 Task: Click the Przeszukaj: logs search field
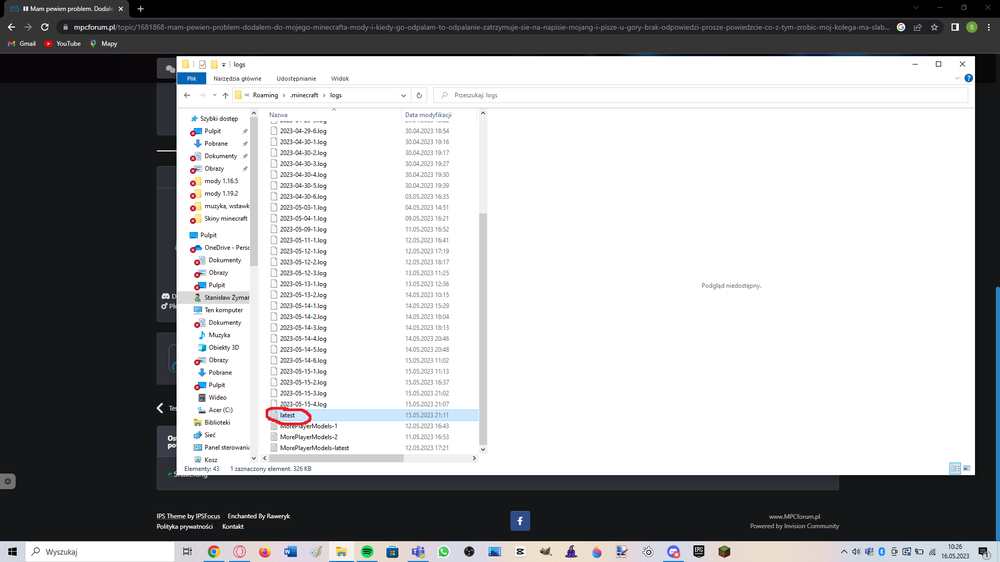coord(700,95)
